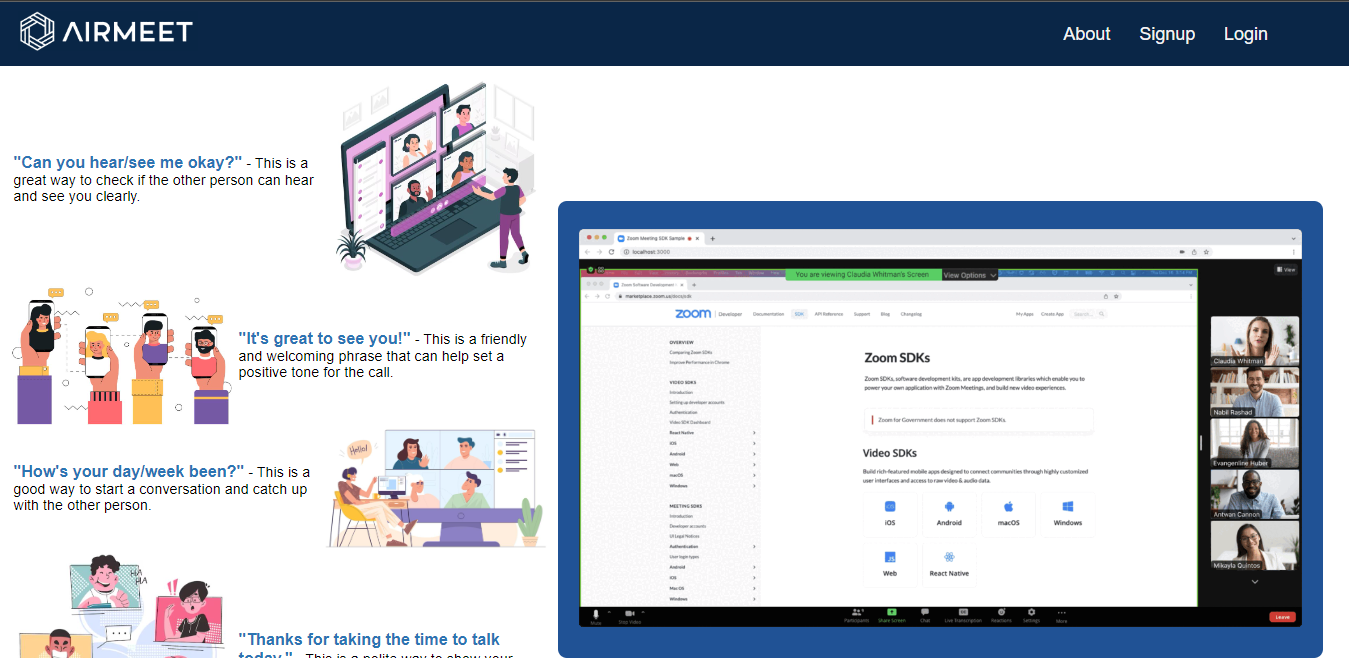Image resolution: width=1349 pixels, height=658 pixels.
Task: Select Nabil Rashad's video thumbnail
Action: pyautogui.click(x=1255, y=392)
